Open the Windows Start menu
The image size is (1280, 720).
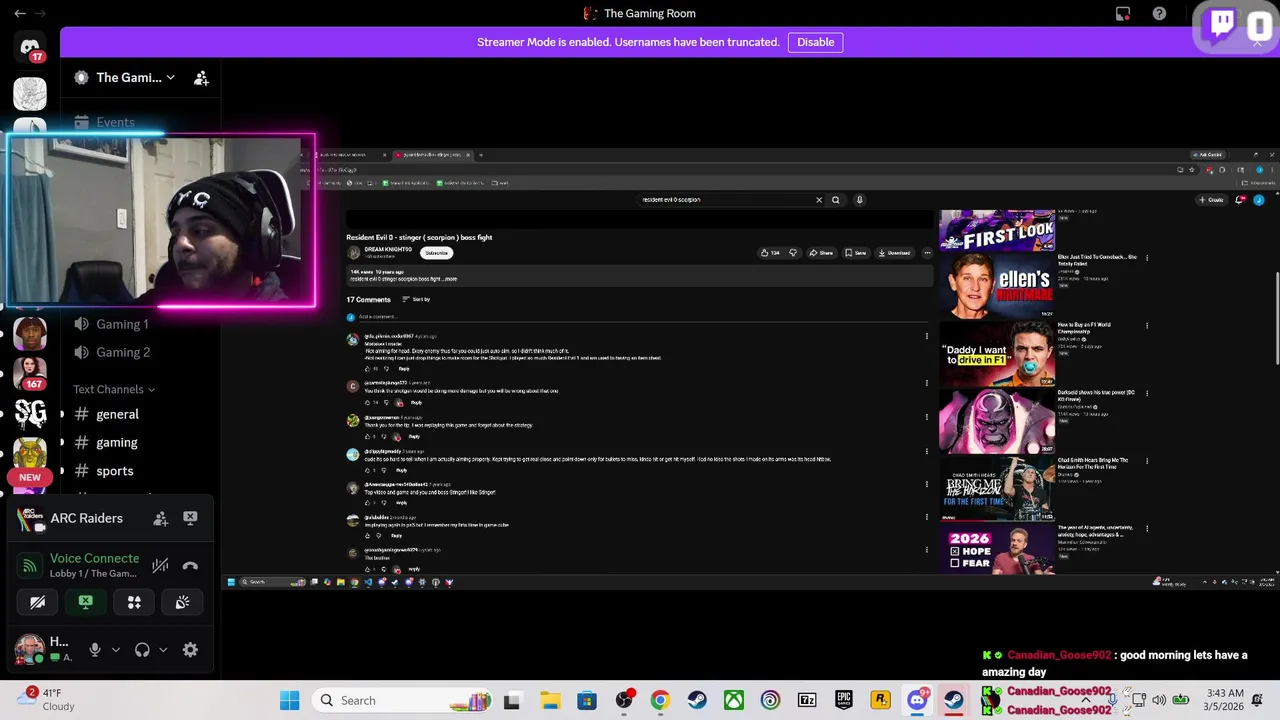(x=290, y=701)
